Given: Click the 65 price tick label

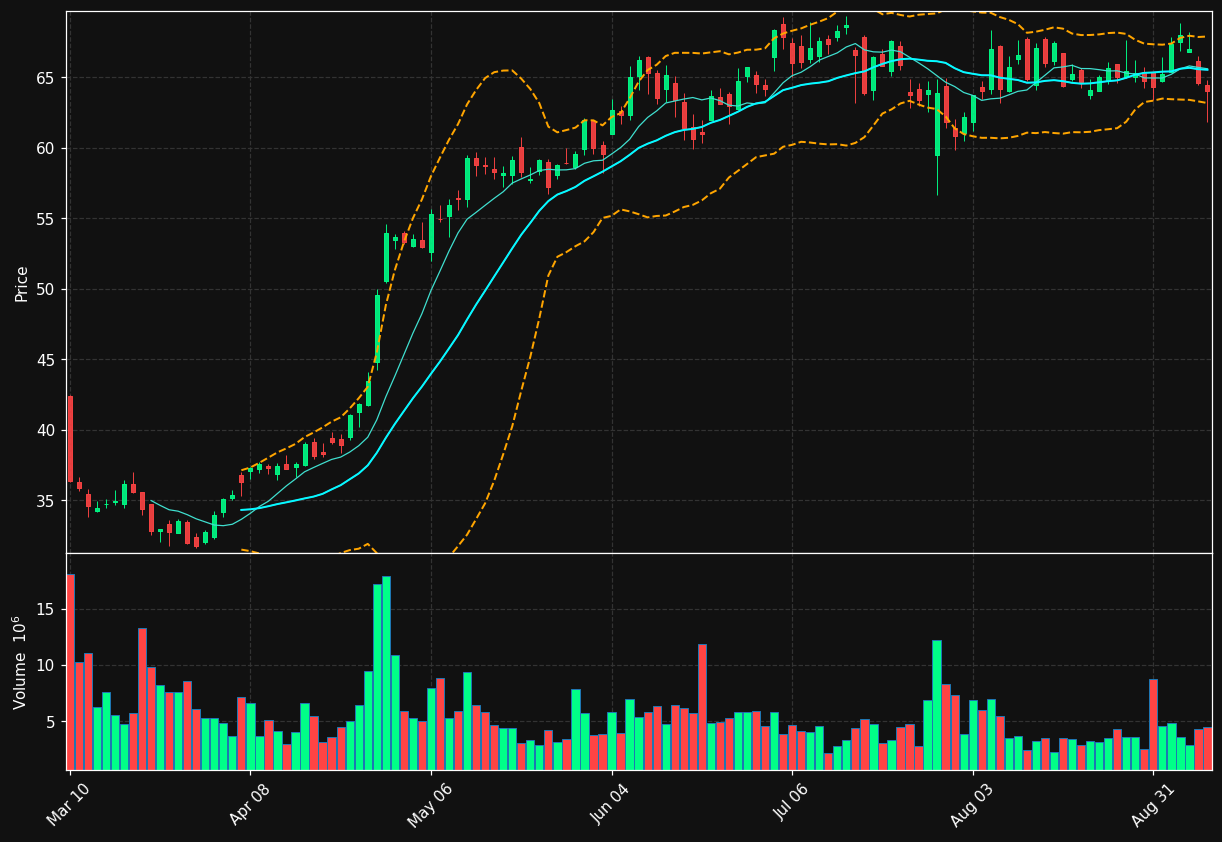Looking at the screenshot, I should pos(47,78).
